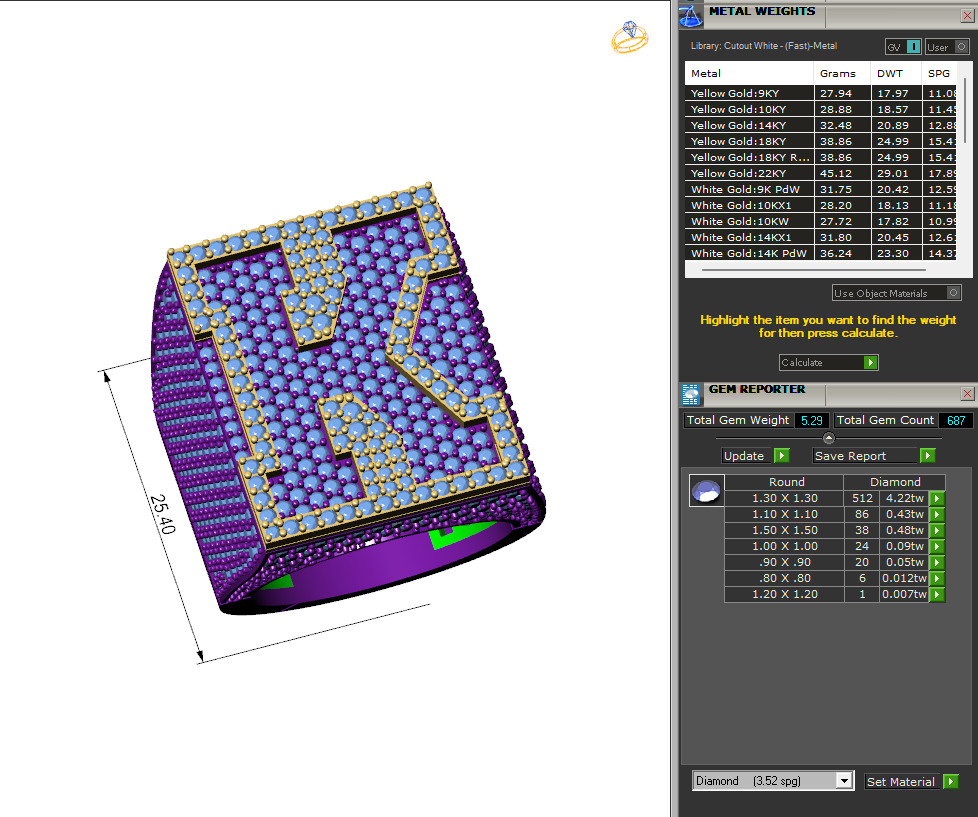Screen dimensions: 978x817
Task: Click the 4.22tw weight cell
Action: tap(904, 498)
